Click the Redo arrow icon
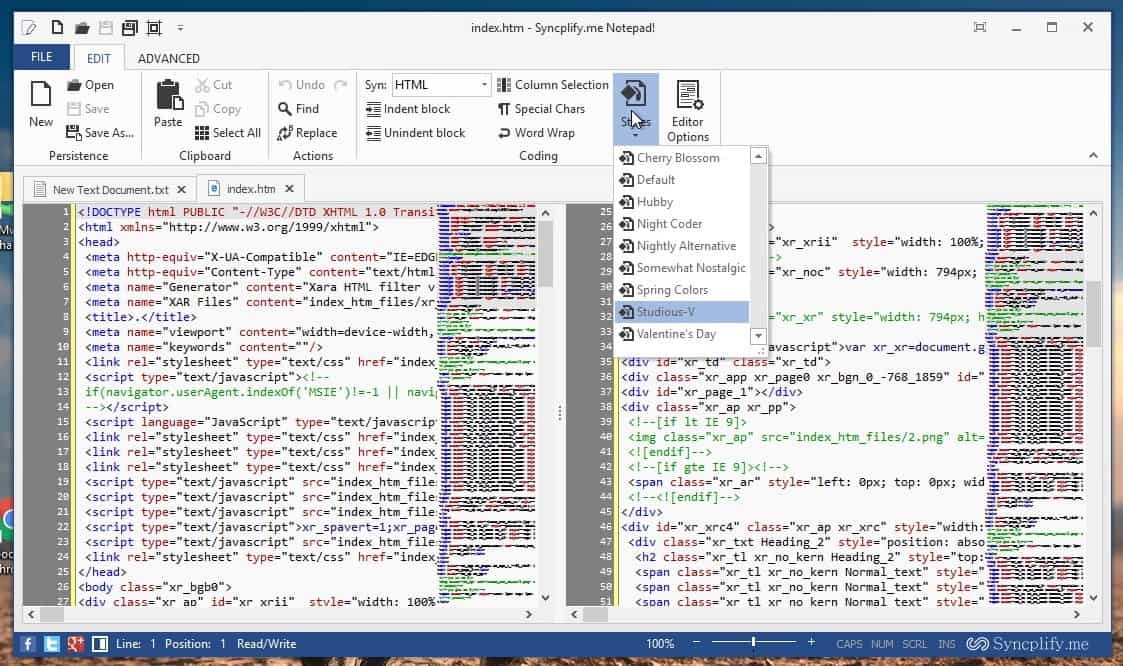 tap(341, 85)
